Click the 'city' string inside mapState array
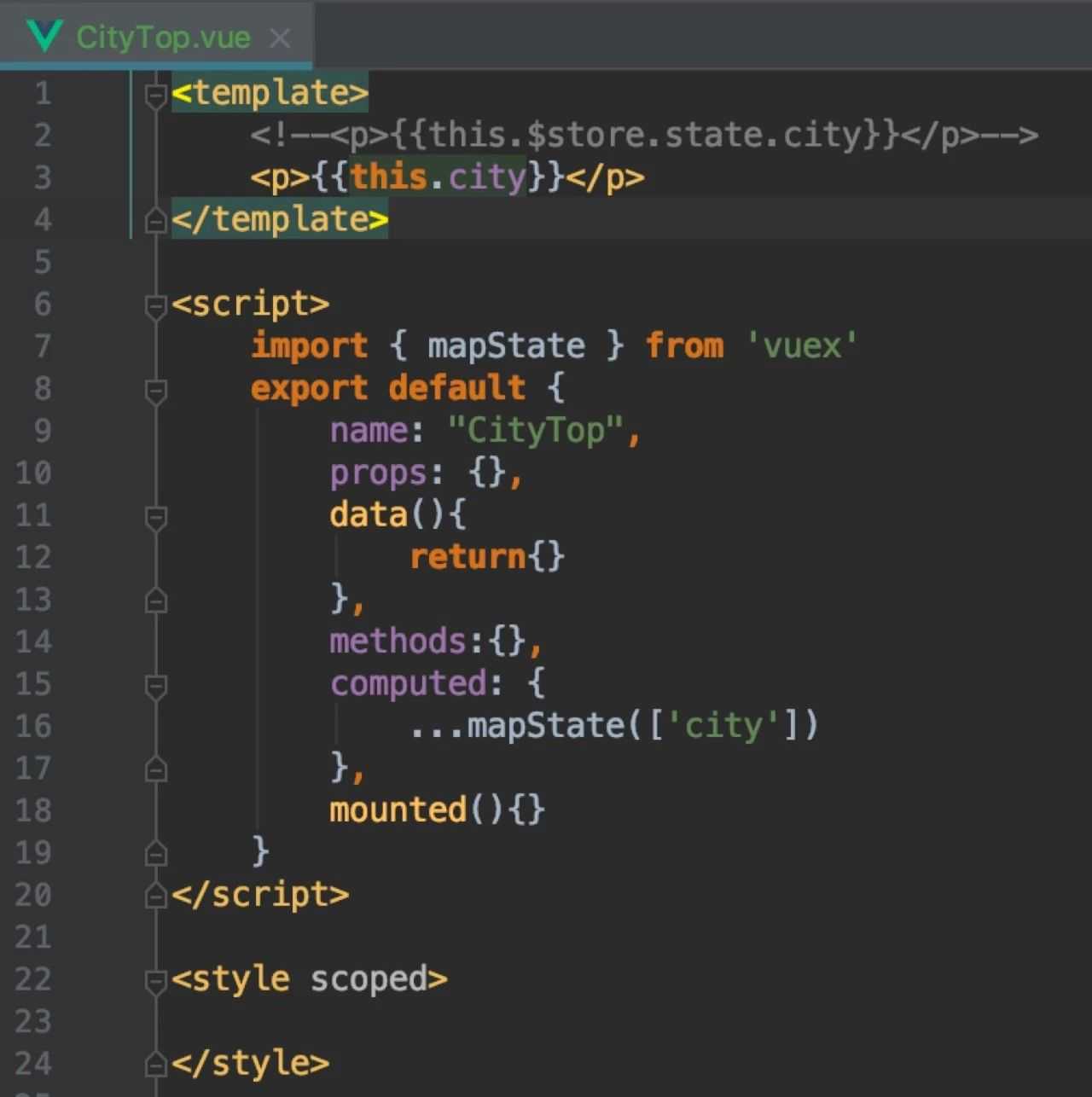The image size is (1092, 1097). [x=723, y=725]
